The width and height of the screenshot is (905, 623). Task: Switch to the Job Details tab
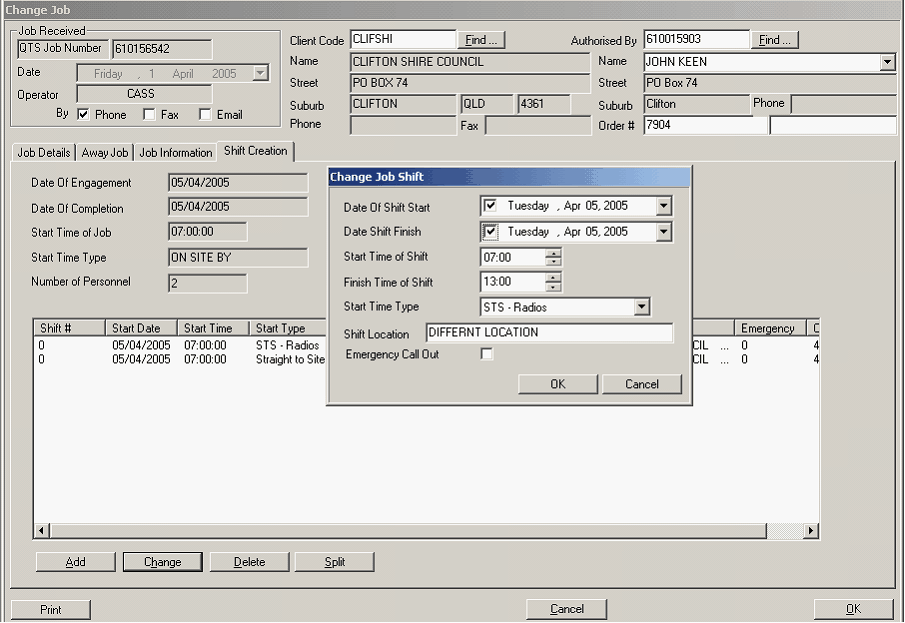pyautogui.click(x=44, y=153)
